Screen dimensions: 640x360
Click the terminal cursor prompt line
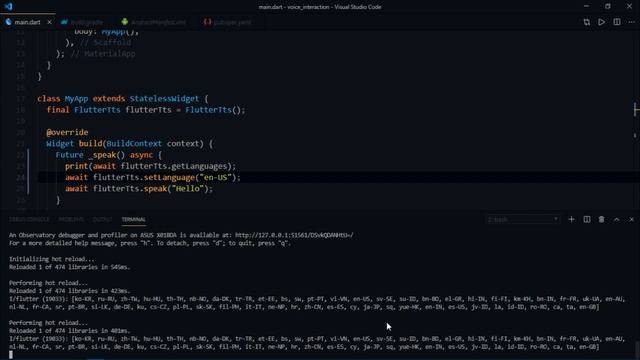pos(11,355)
